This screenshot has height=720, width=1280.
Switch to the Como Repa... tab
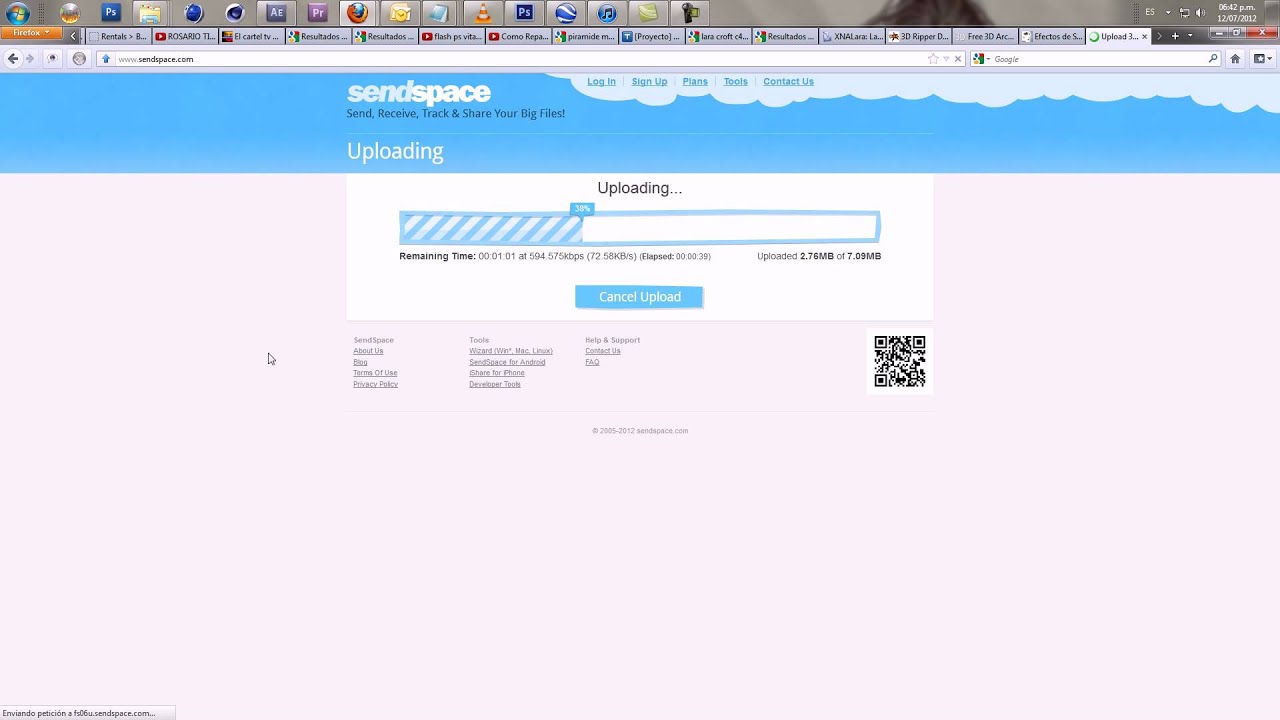pos(519,36)
